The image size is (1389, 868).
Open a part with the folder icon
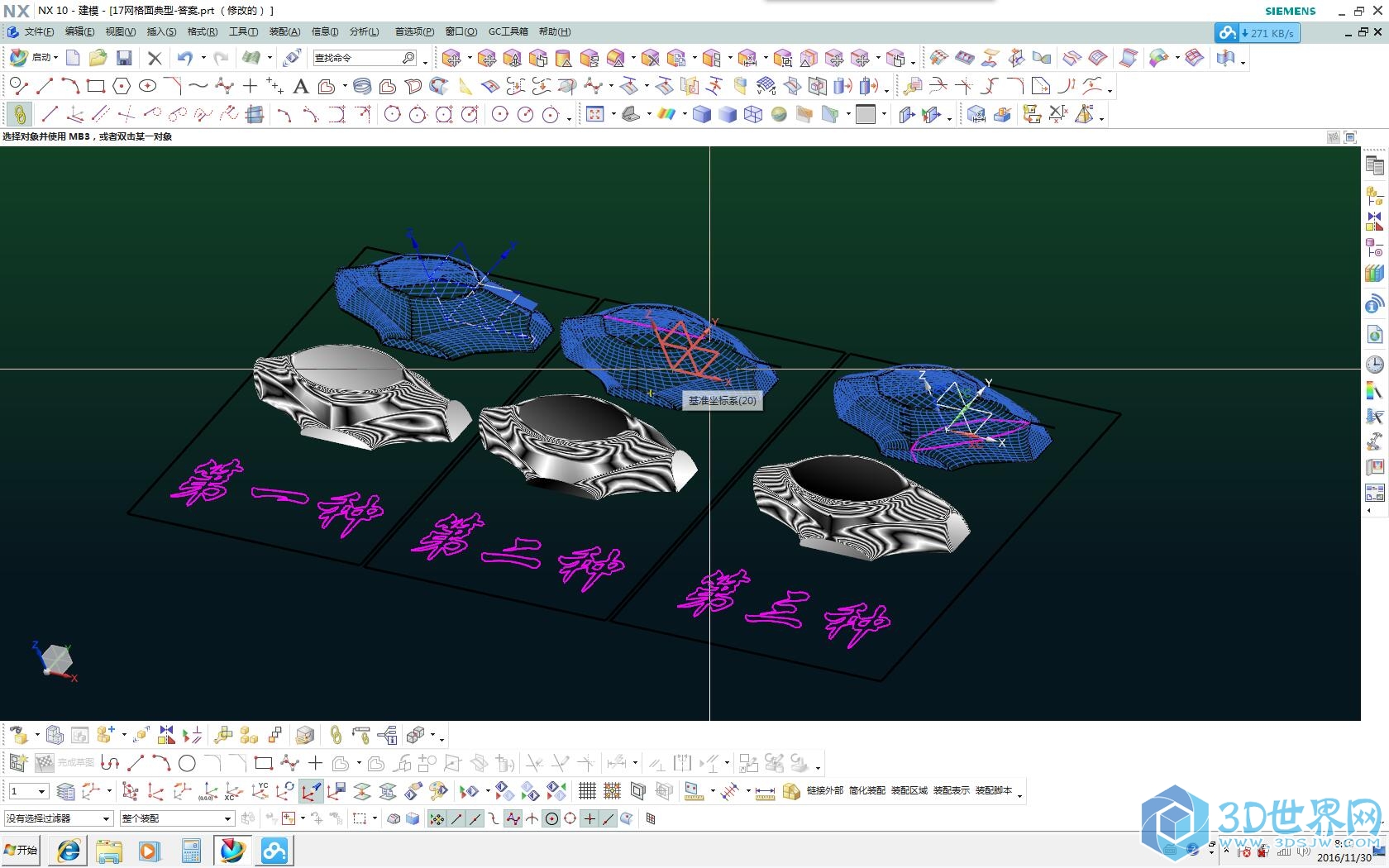(98, 58)
